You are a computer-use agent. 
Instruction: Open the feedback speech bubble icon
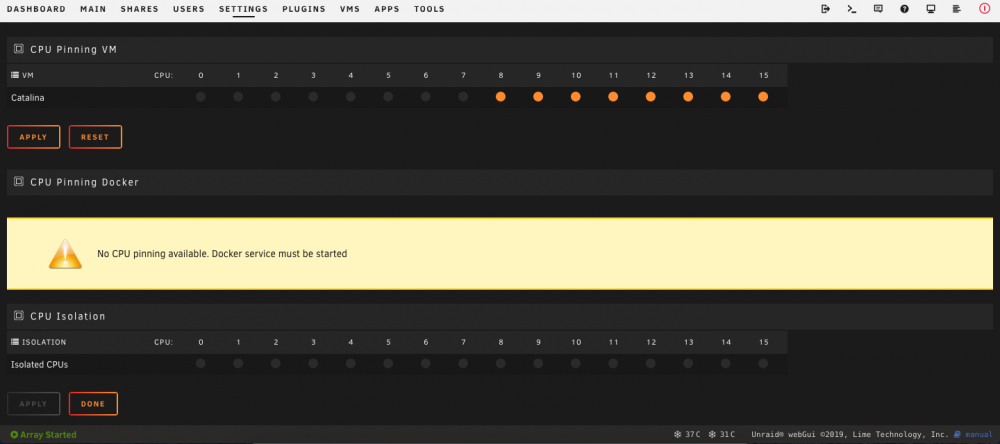(878, 9)
